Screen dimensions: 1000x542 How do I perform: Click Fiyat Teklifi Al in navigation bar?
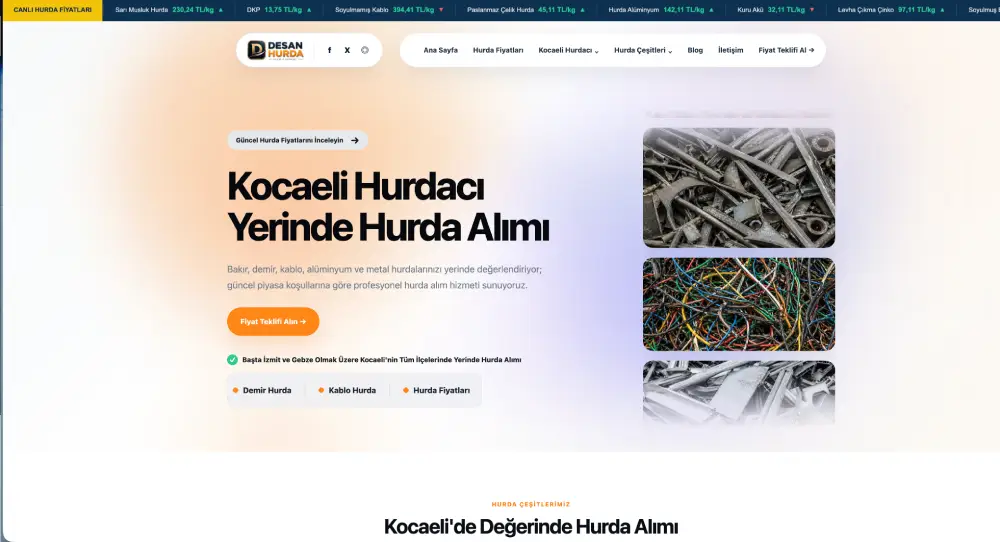[x=786, y=50]
